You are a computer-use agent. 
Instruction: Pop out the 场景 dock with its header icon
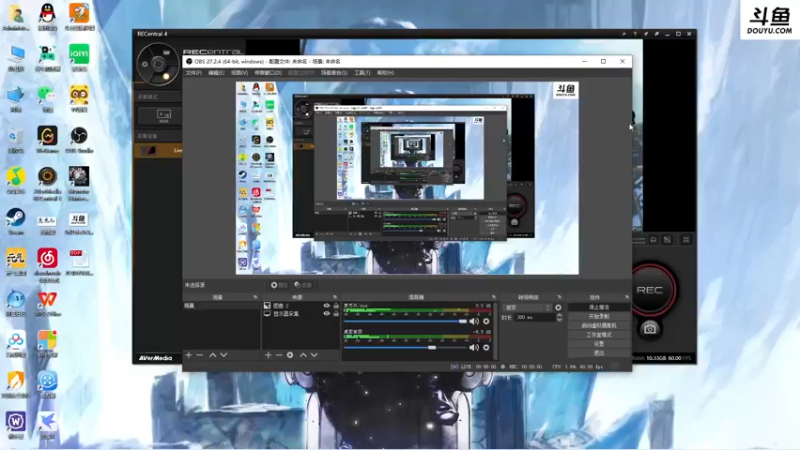pyautogui.click(x=255, y=297)
